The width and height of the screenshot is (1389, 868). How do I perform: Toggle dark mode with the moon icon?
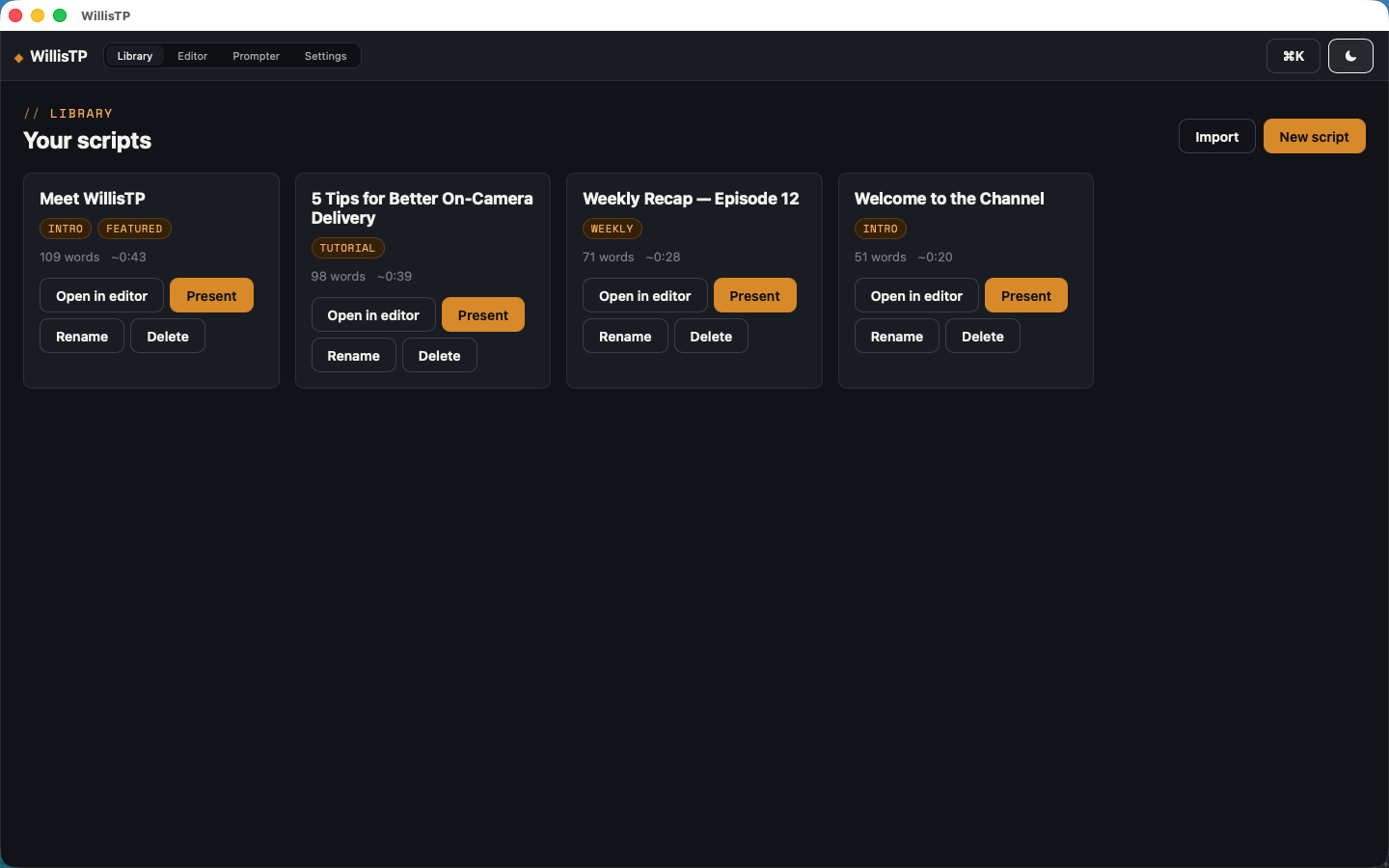pos(1350,56)
